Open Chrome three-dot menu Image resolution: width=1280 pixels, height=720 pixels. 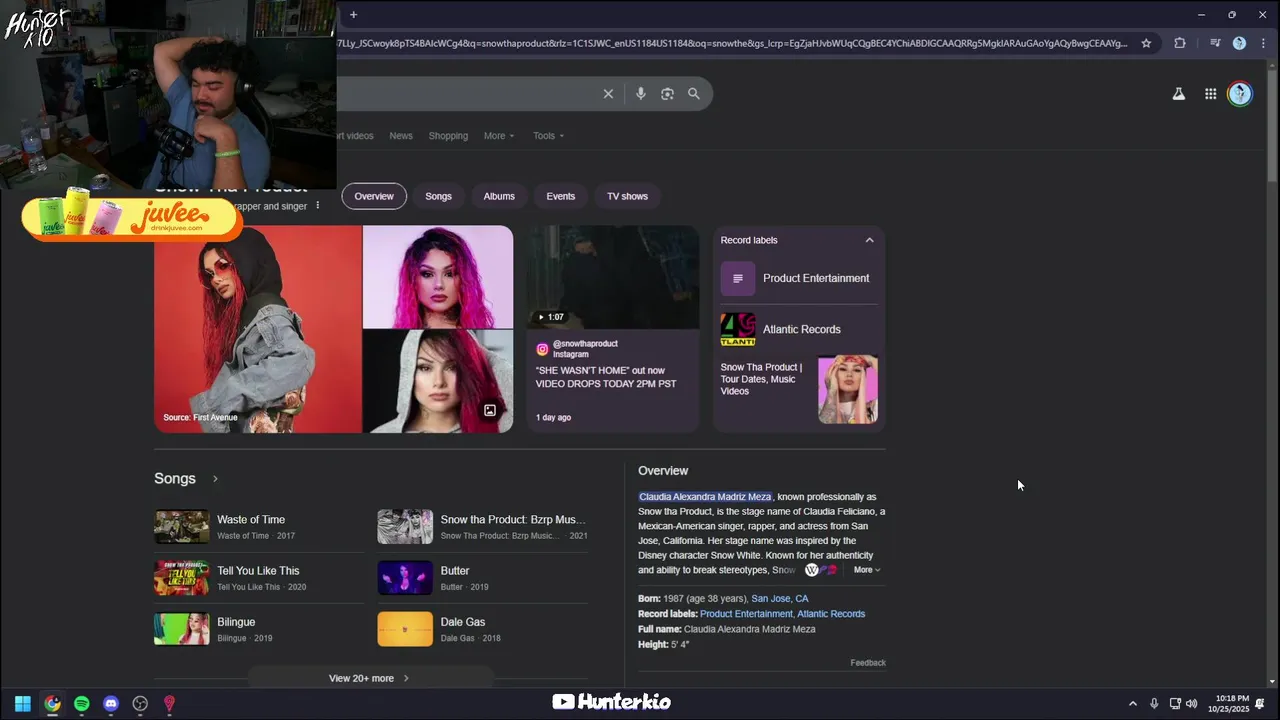[1263, 43]
